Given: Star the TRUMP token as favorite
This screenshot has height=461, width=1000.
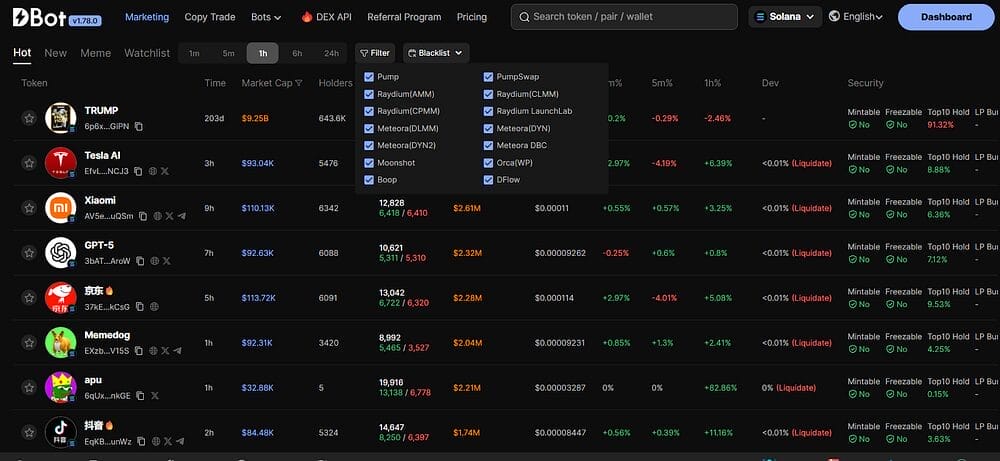Looking at the screenshot, I should click(29, 118).
